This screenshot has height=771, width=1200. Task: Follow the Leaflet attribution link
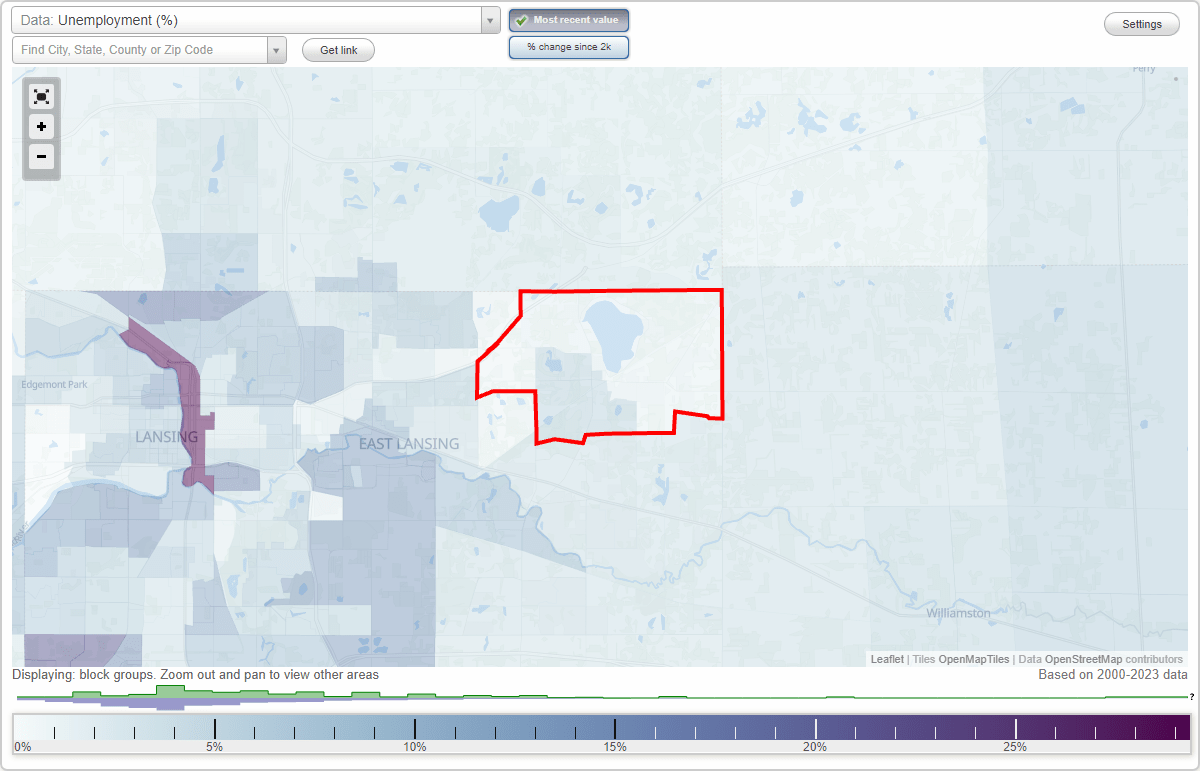pyautogui.click(x=886, y=659)
